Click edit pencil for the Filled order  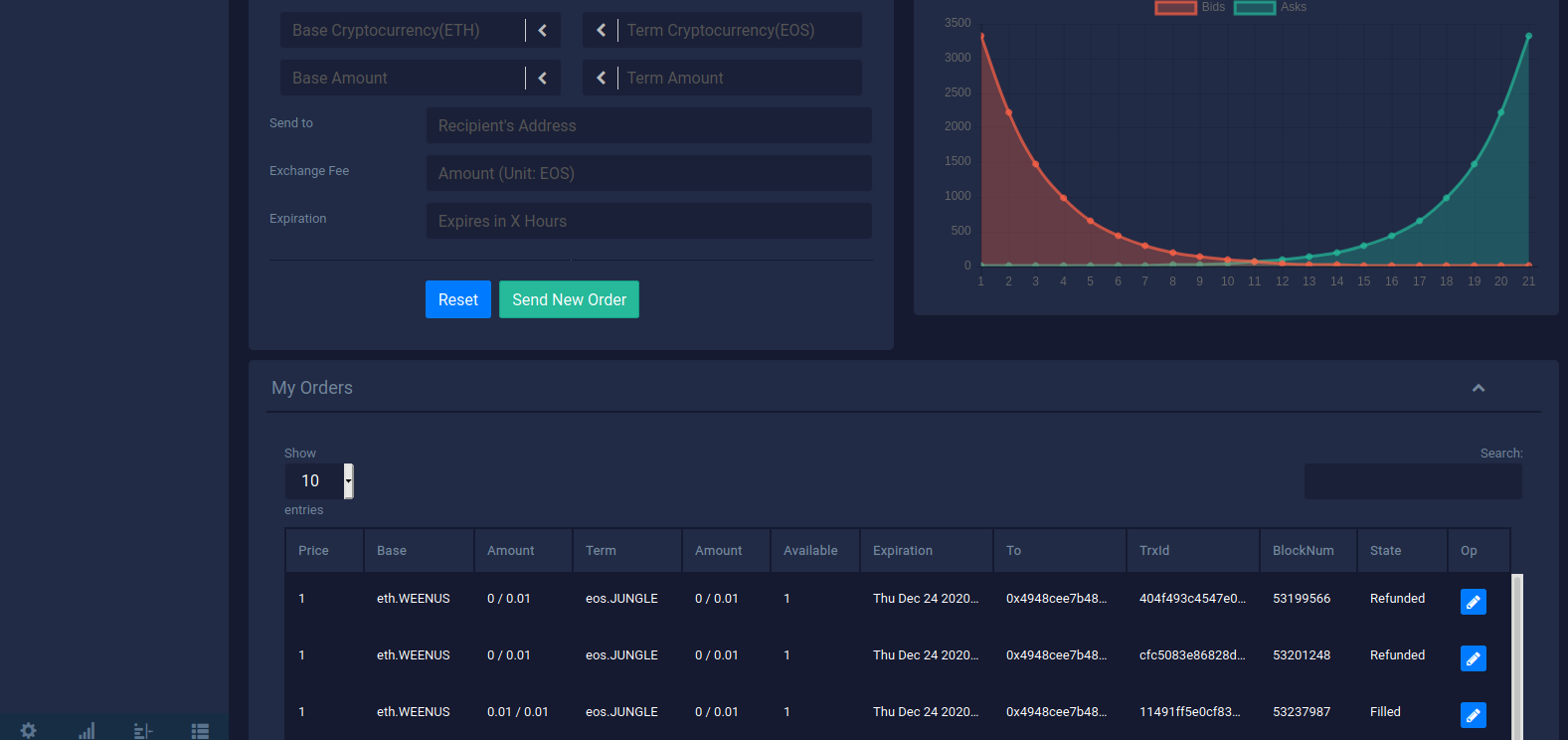(1473, 715)
